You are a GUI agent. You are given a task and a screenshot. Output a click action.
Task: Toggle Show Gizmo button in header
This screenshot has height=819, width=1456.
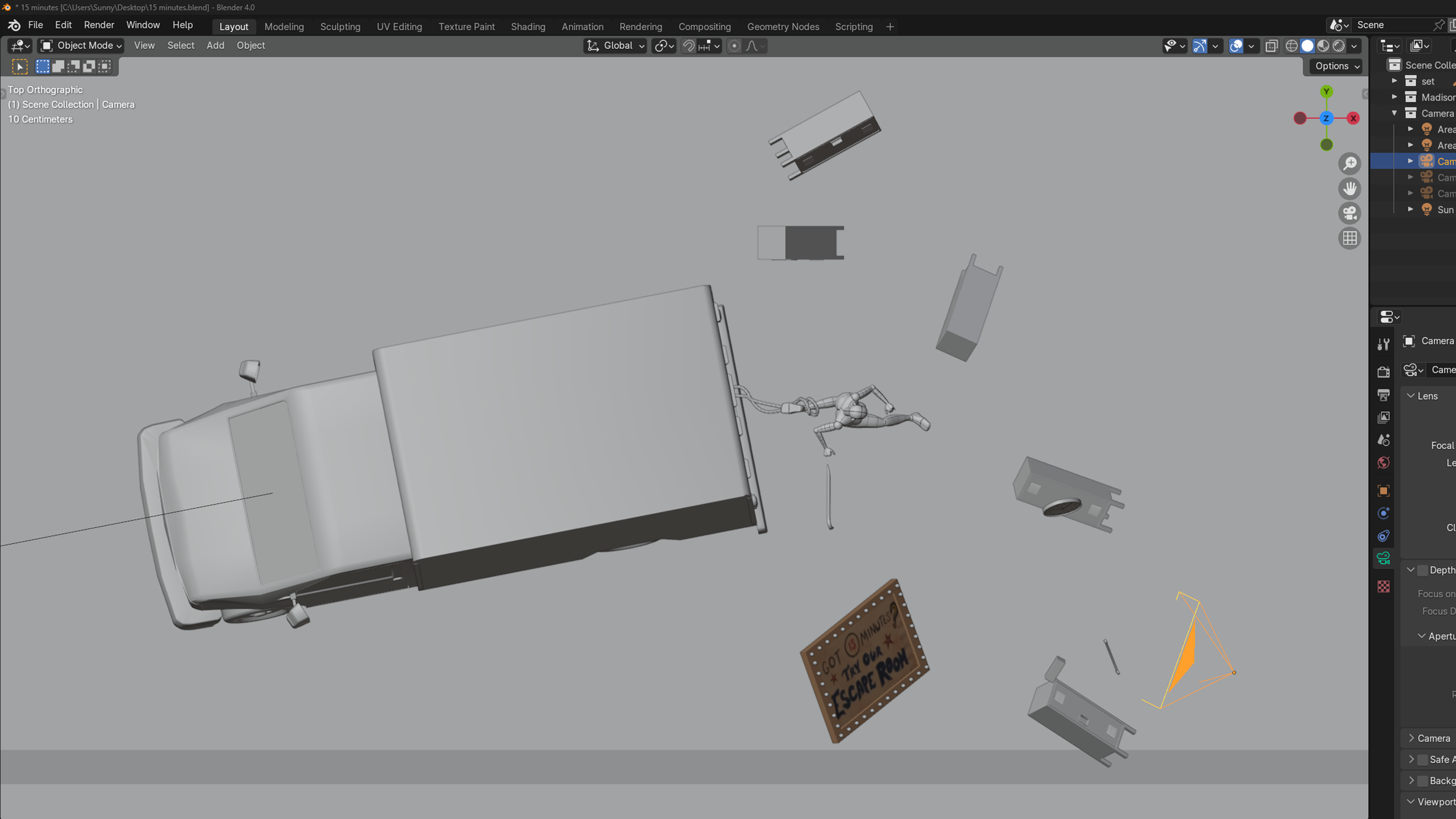pyautogui.click(x=1200, y=46)
